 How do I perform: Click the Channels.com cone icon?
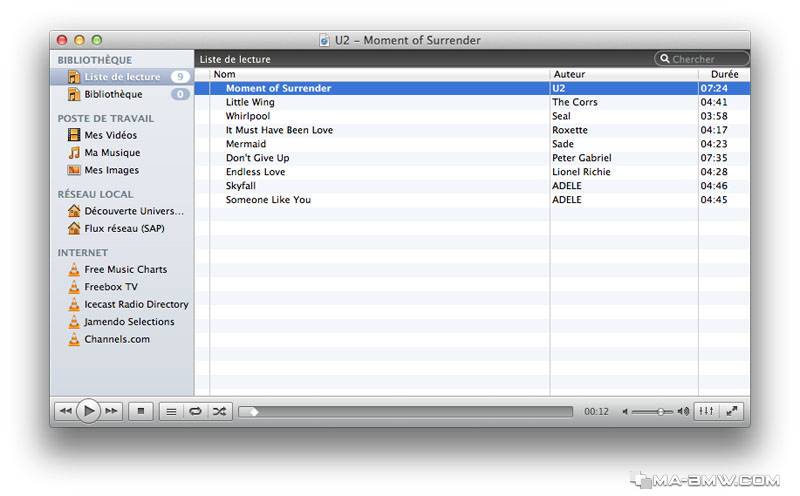[74, 339]
